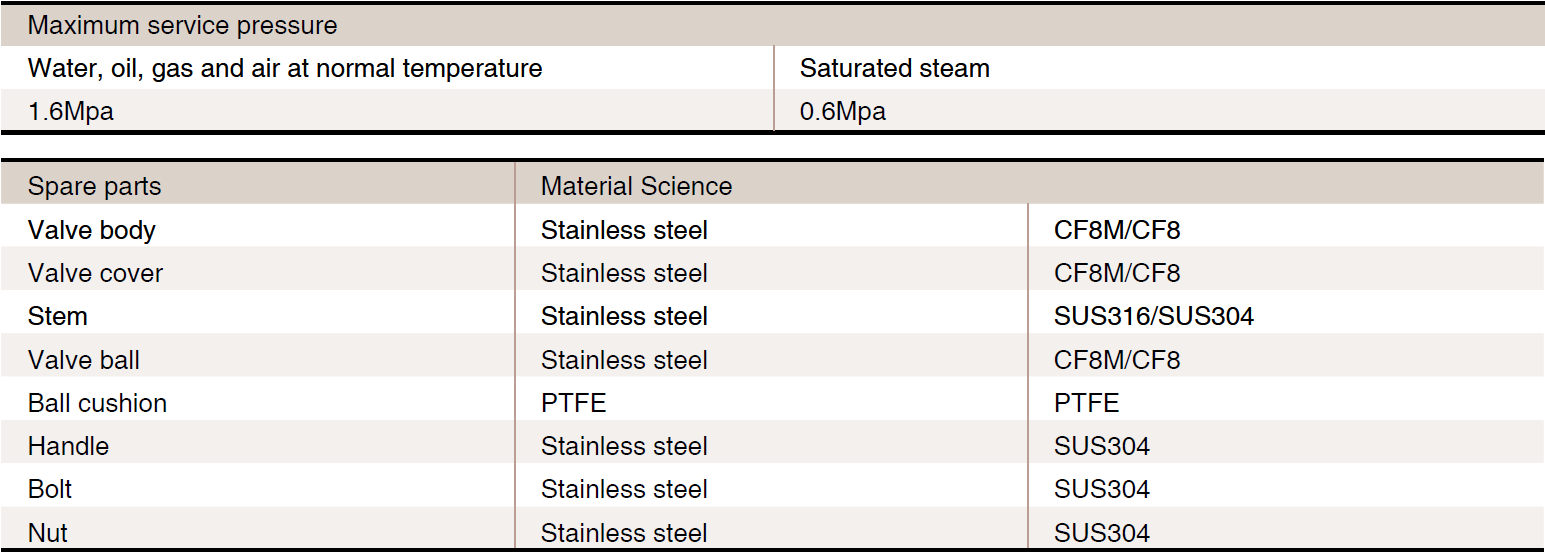Screen dimensions: 1545x552
Task: Select SUS304 in the Handle row
Action: [x=1102, y=446]
